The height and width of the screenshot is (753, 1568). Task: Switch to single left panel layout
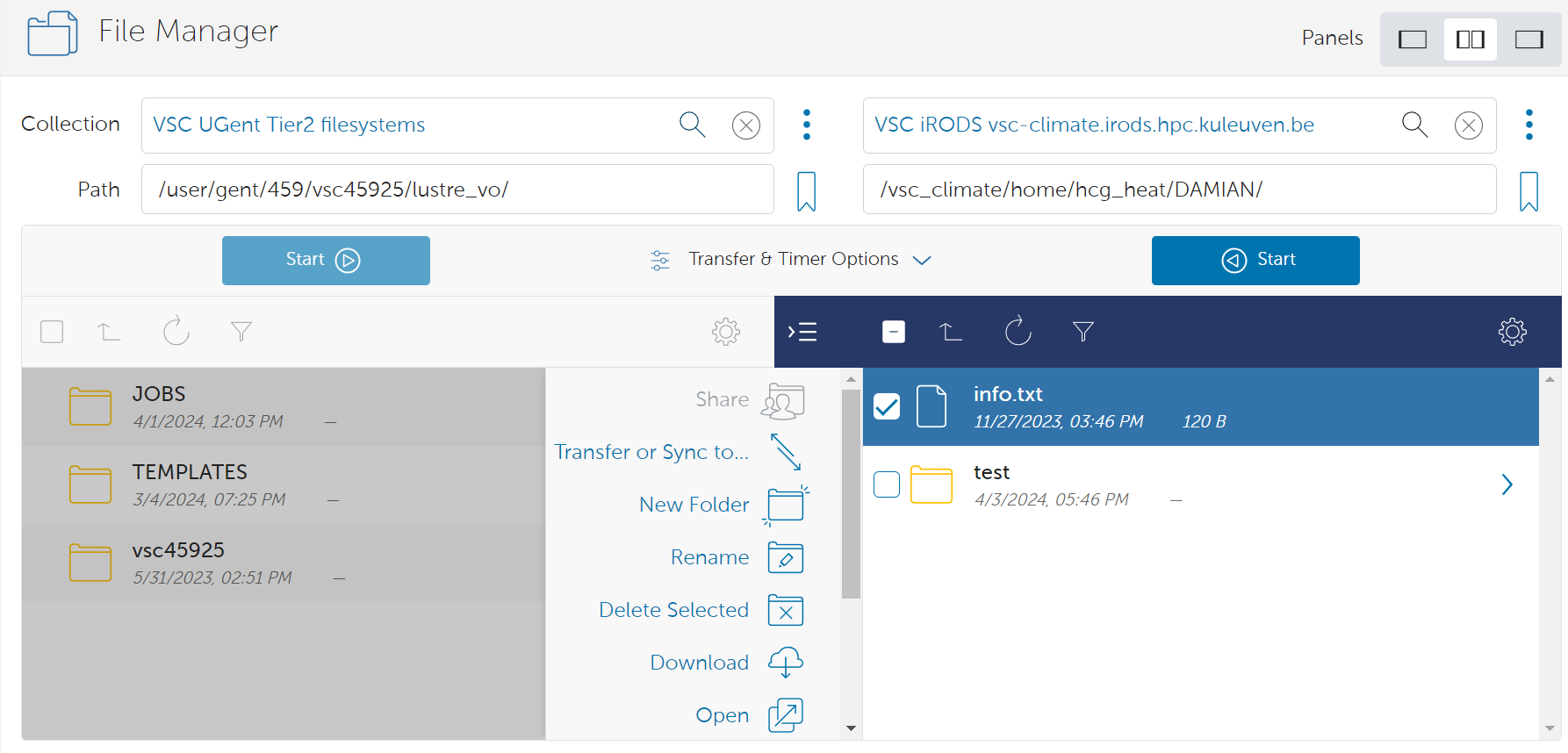[1412, 39]
